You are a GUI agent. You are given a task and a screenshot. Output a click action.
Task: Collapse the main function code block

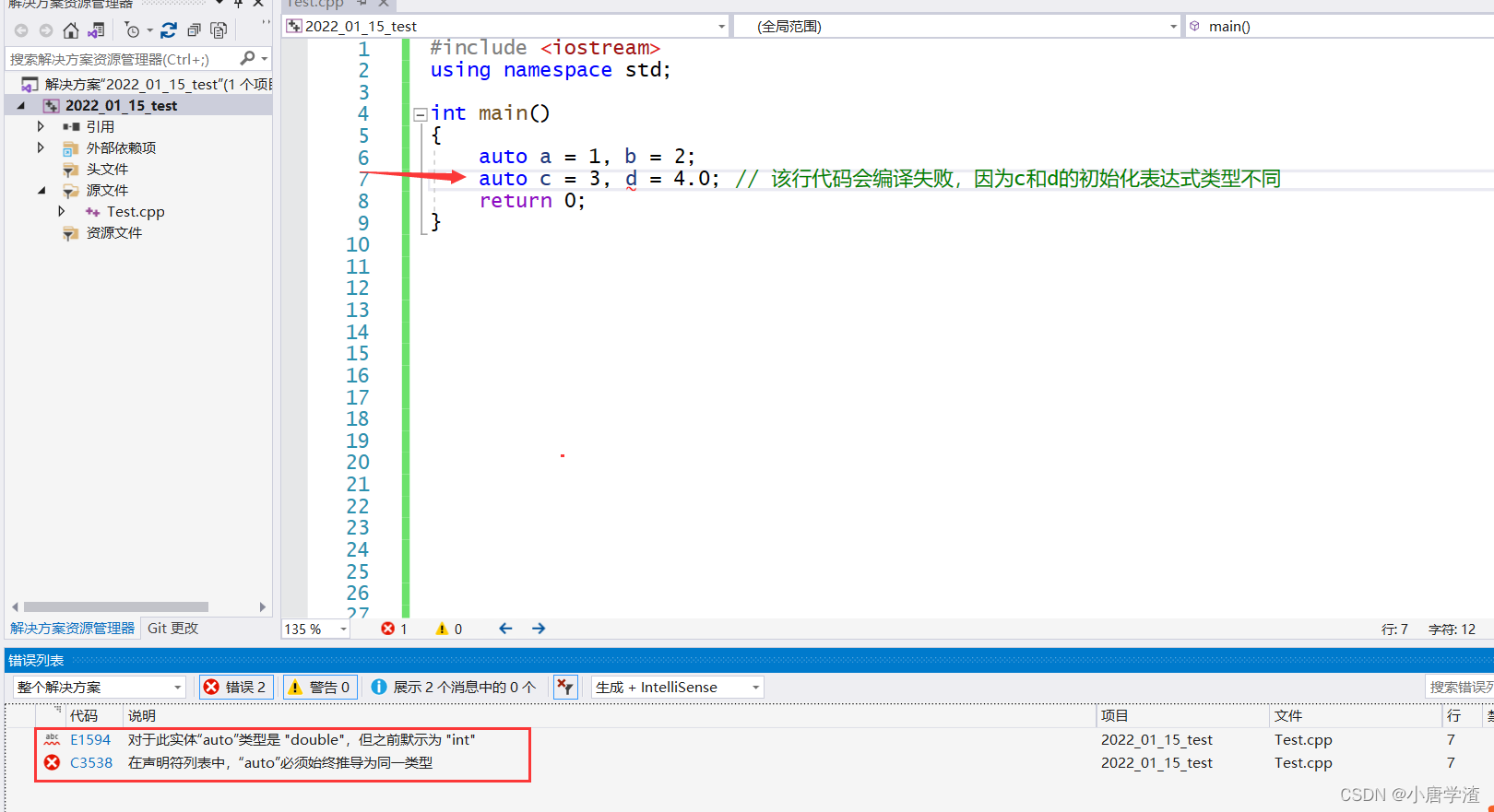(421, 114)
